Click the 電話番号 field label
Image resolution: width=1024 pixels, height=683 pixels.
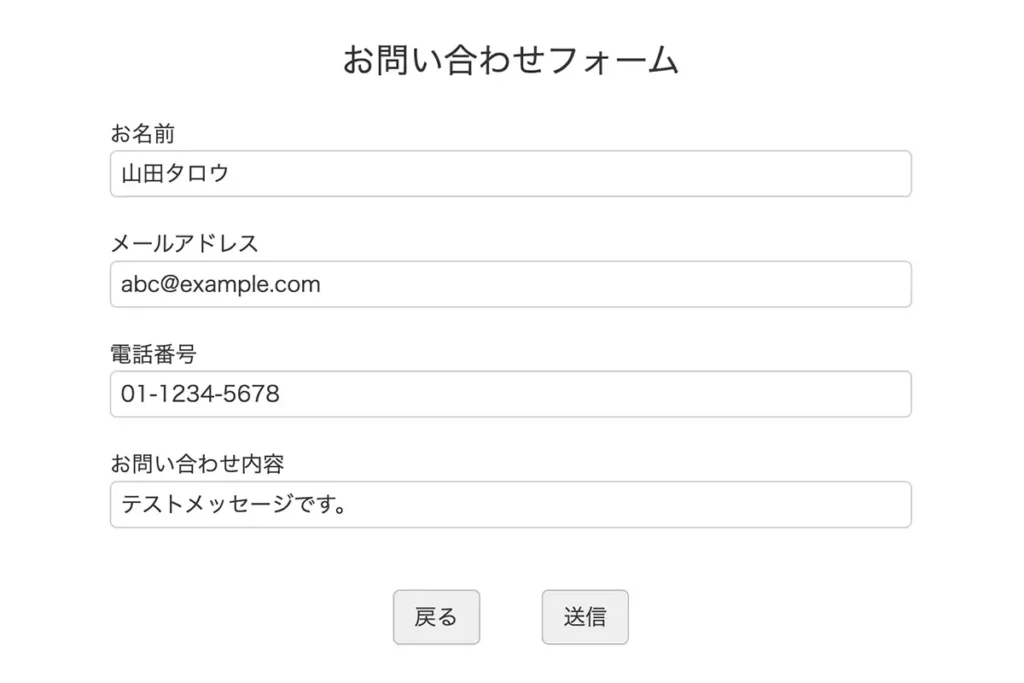pyautogui.click(x=153, y=354)
